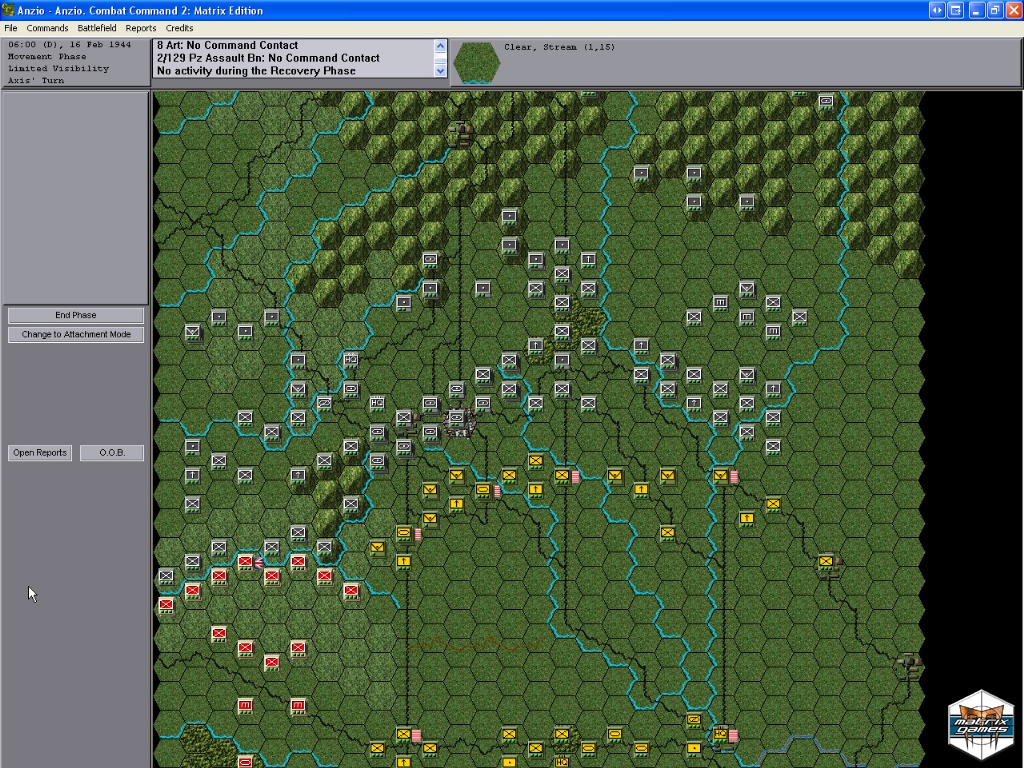Screen dimensions: 1024x768
Task: Click the terrain hex preview thumbnail
Action: pos(476,62)
